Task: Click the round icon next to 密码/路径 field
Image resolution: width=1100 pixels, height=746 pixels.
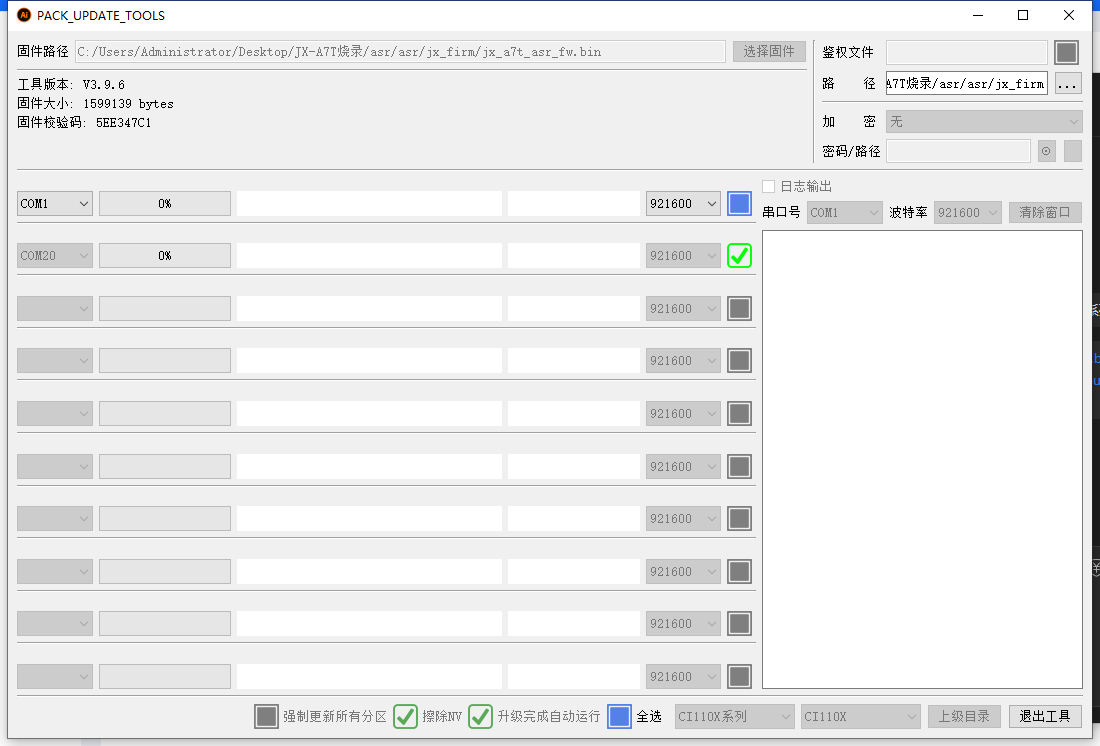Action: click(x=1046, y=151)
